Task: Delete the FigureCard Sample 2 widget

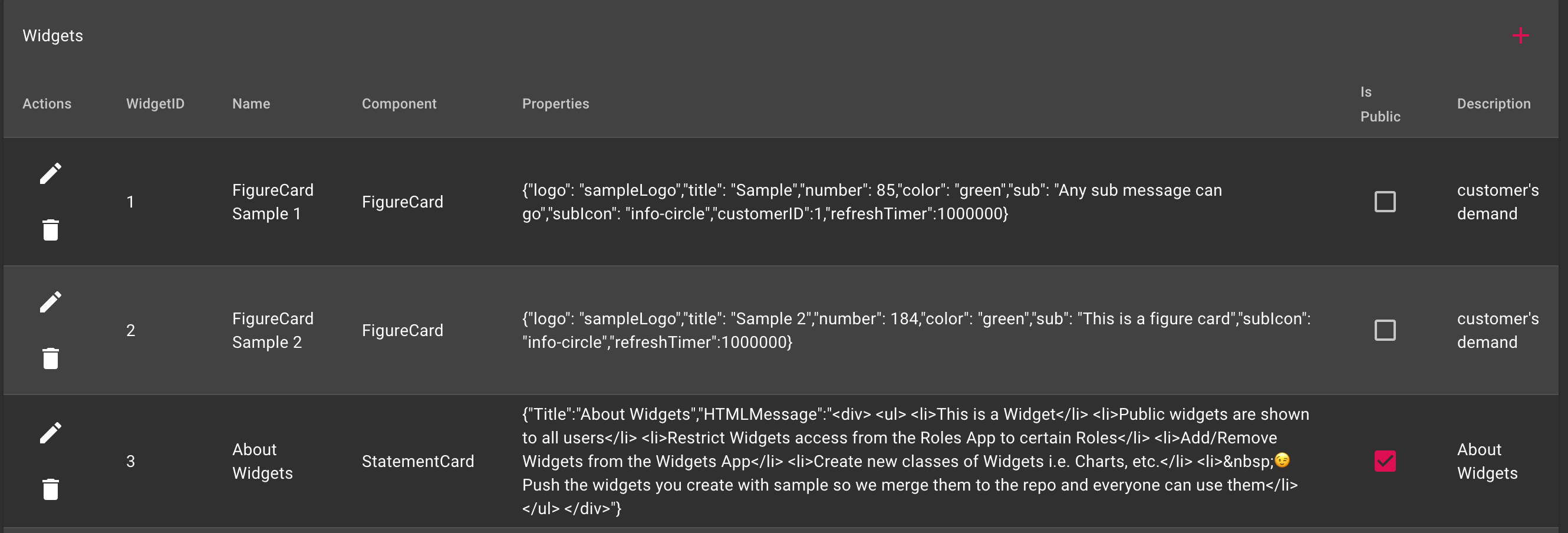Action: (51, 358)
